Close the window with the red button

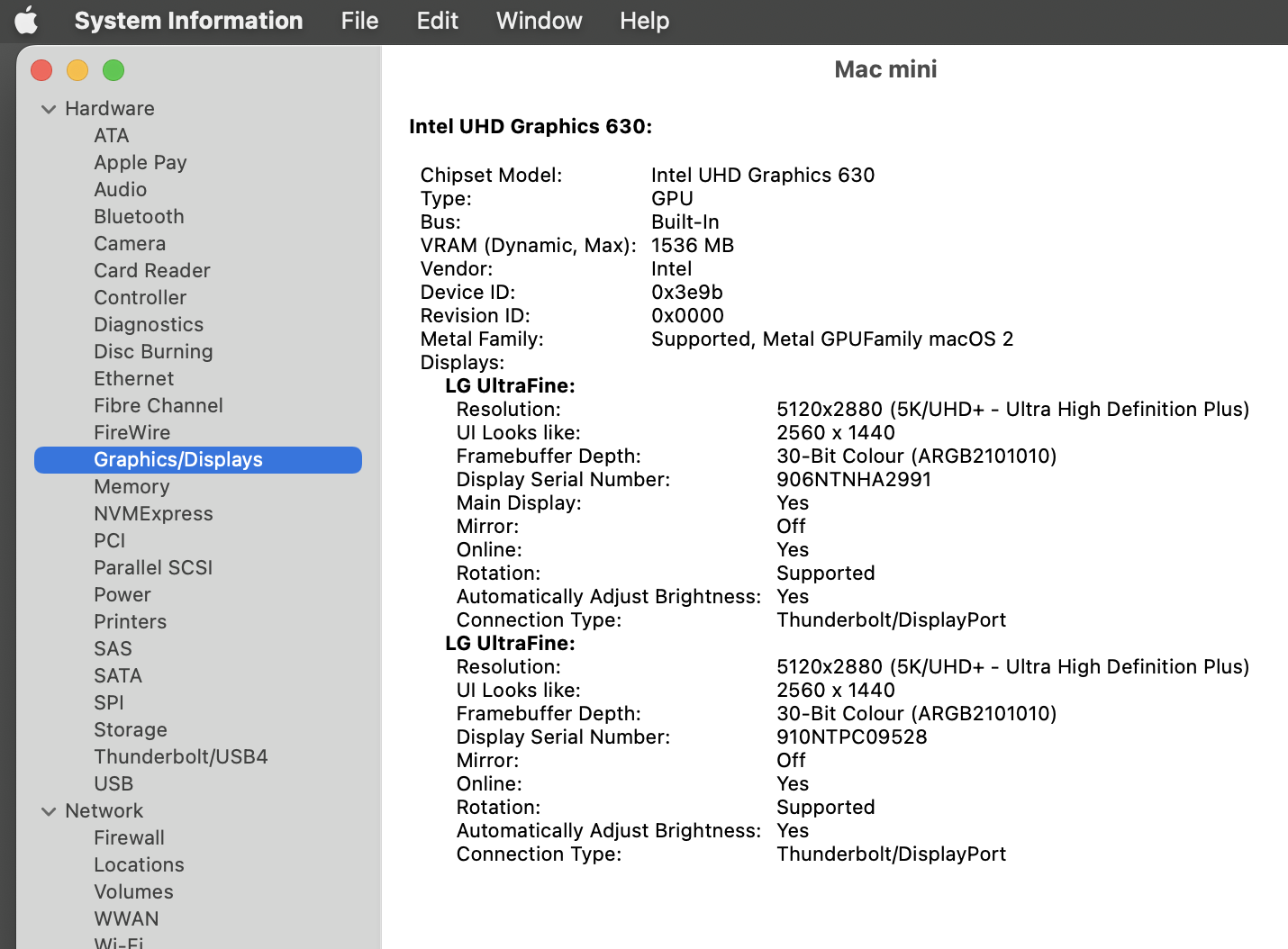(x=41, y=70)
